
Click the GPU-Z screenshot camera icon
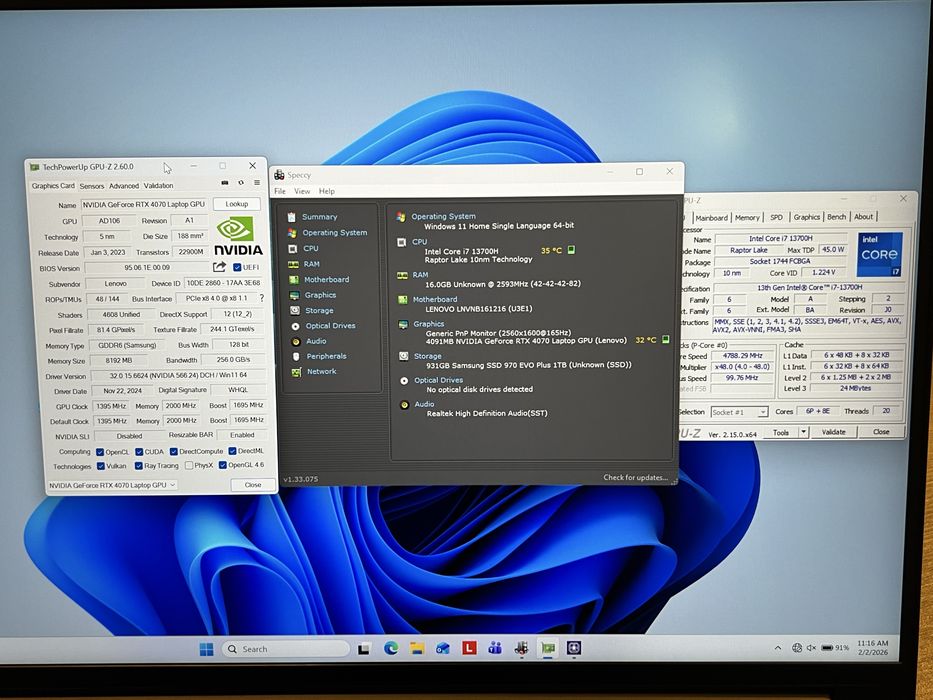[x=225, y=183]
